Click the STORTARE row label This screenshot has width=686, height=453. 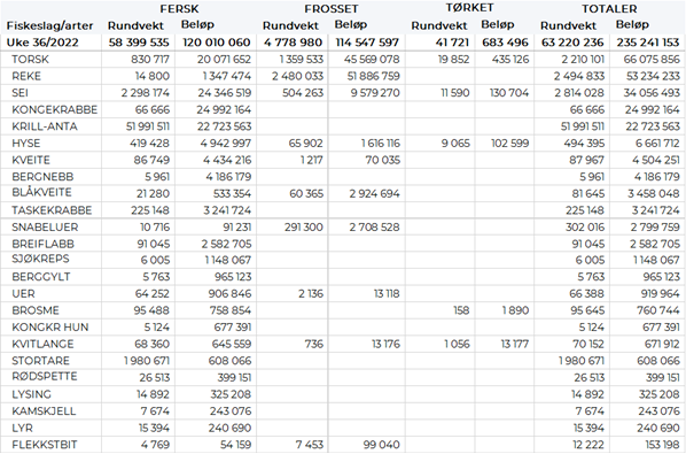[38, 360]
